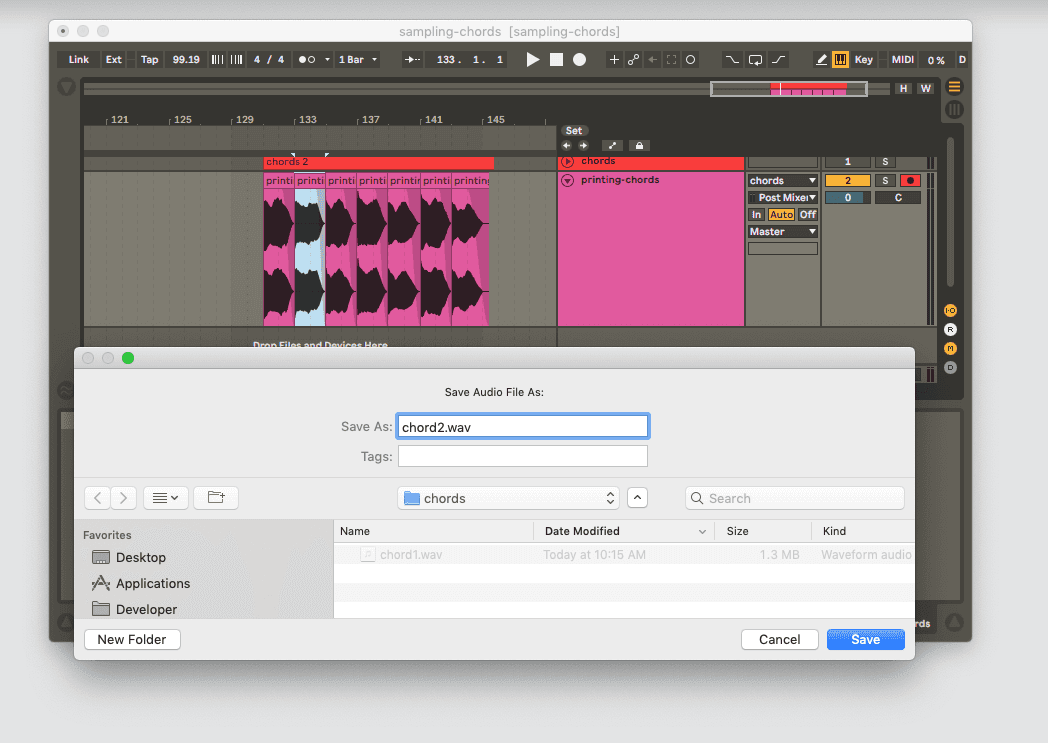This screenshot has width=1048, height=743.
Task: Cancel the save dialog
Action: pyautogui.click(x=779, y=639)
